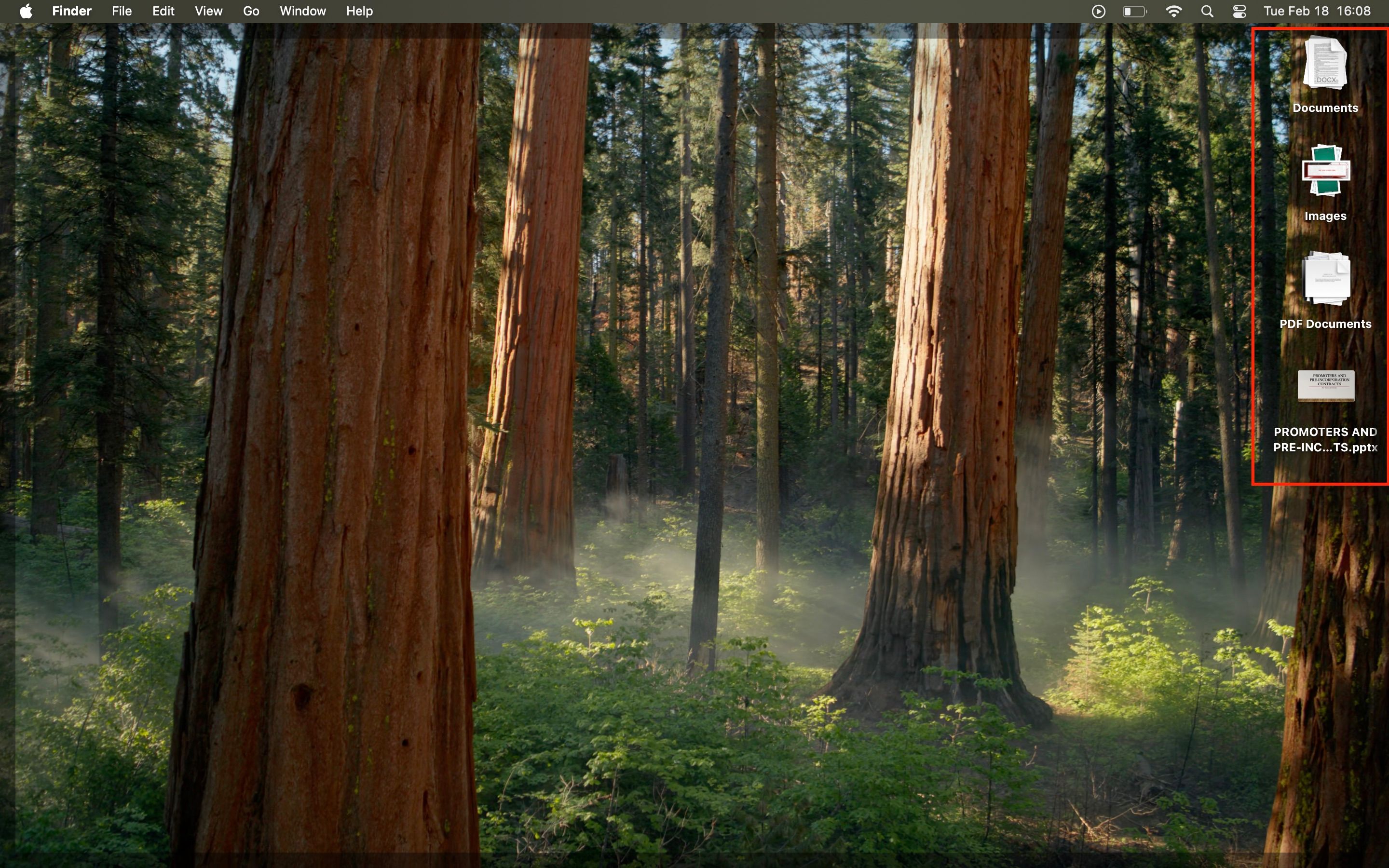The height and width of the screenshot is (868, 1389).
Task: Open the Help menu
Action: [x=358, y=10]
